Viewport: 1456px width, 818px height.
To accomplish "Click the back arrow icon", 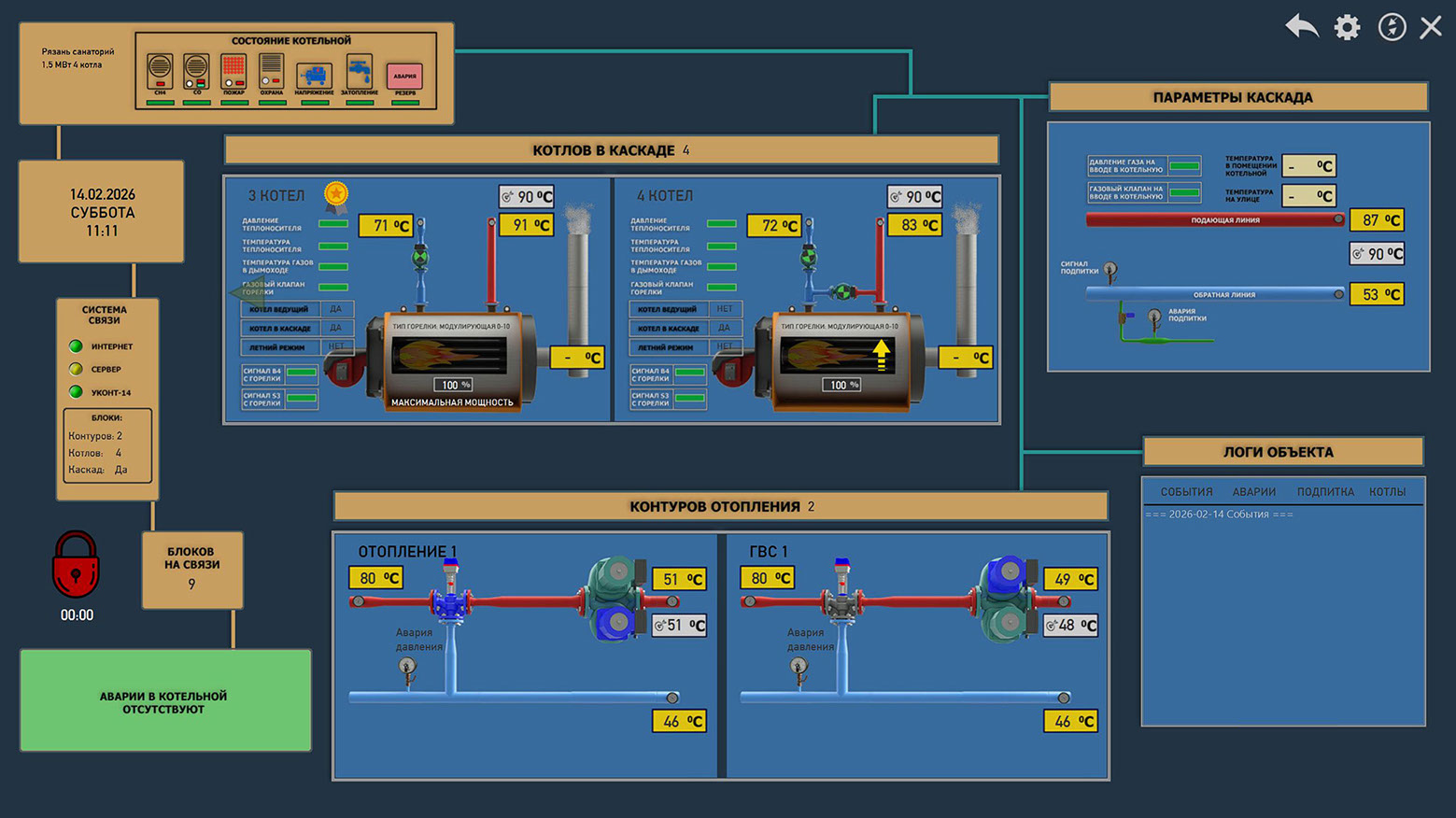I will (x=1301, y=26).
